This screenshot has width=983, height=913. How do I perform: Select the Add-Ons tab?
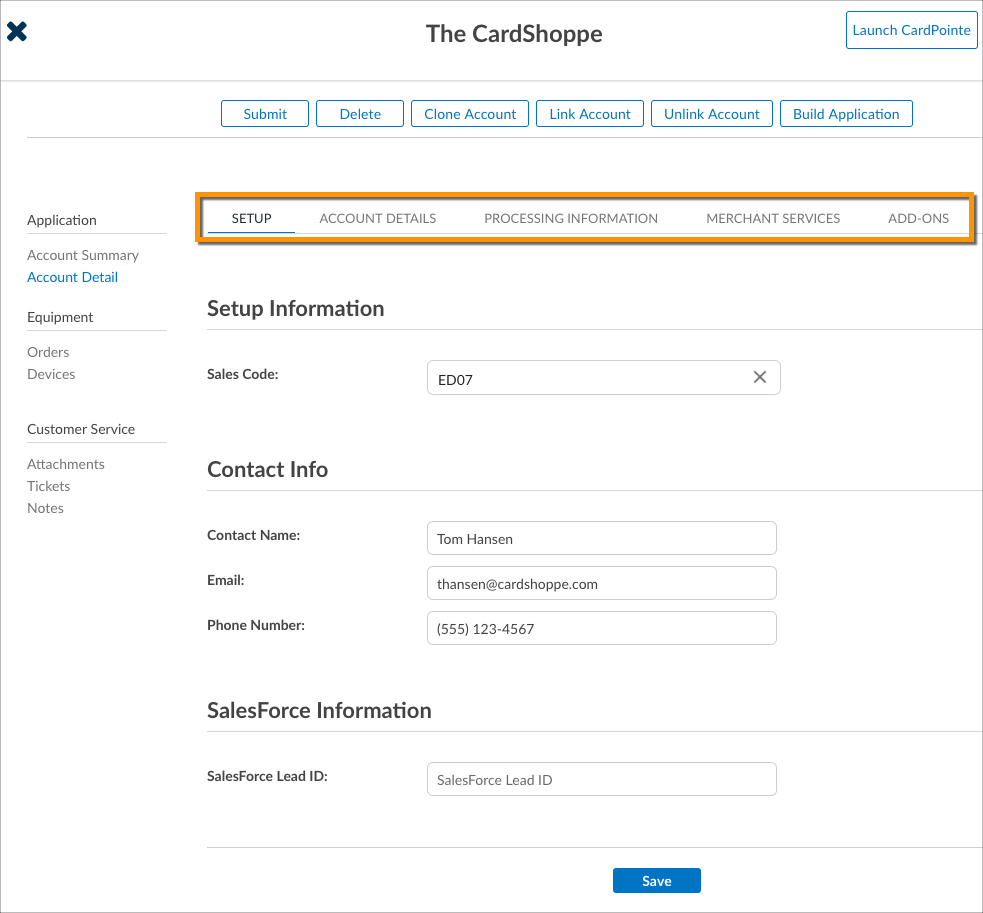click(918, 218)
